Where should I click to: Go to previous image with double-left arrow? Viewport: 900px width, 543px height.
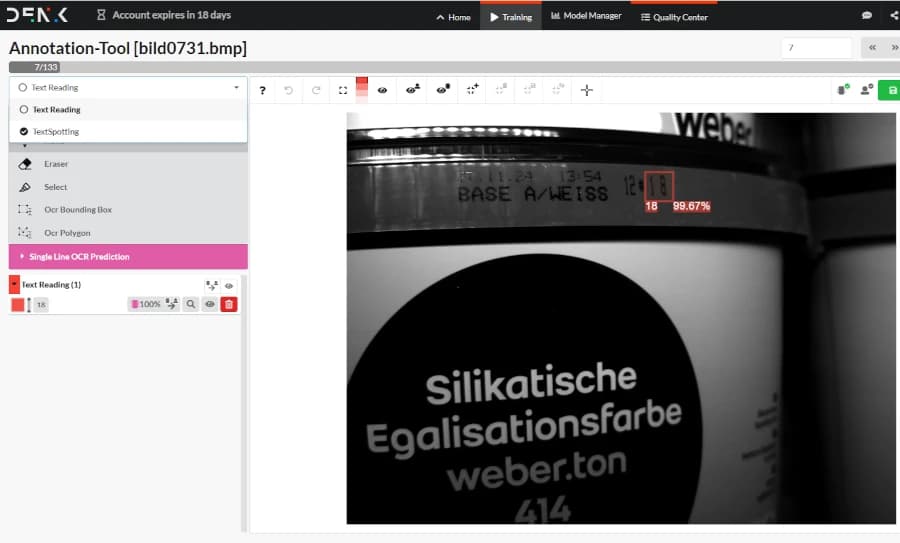872,47
